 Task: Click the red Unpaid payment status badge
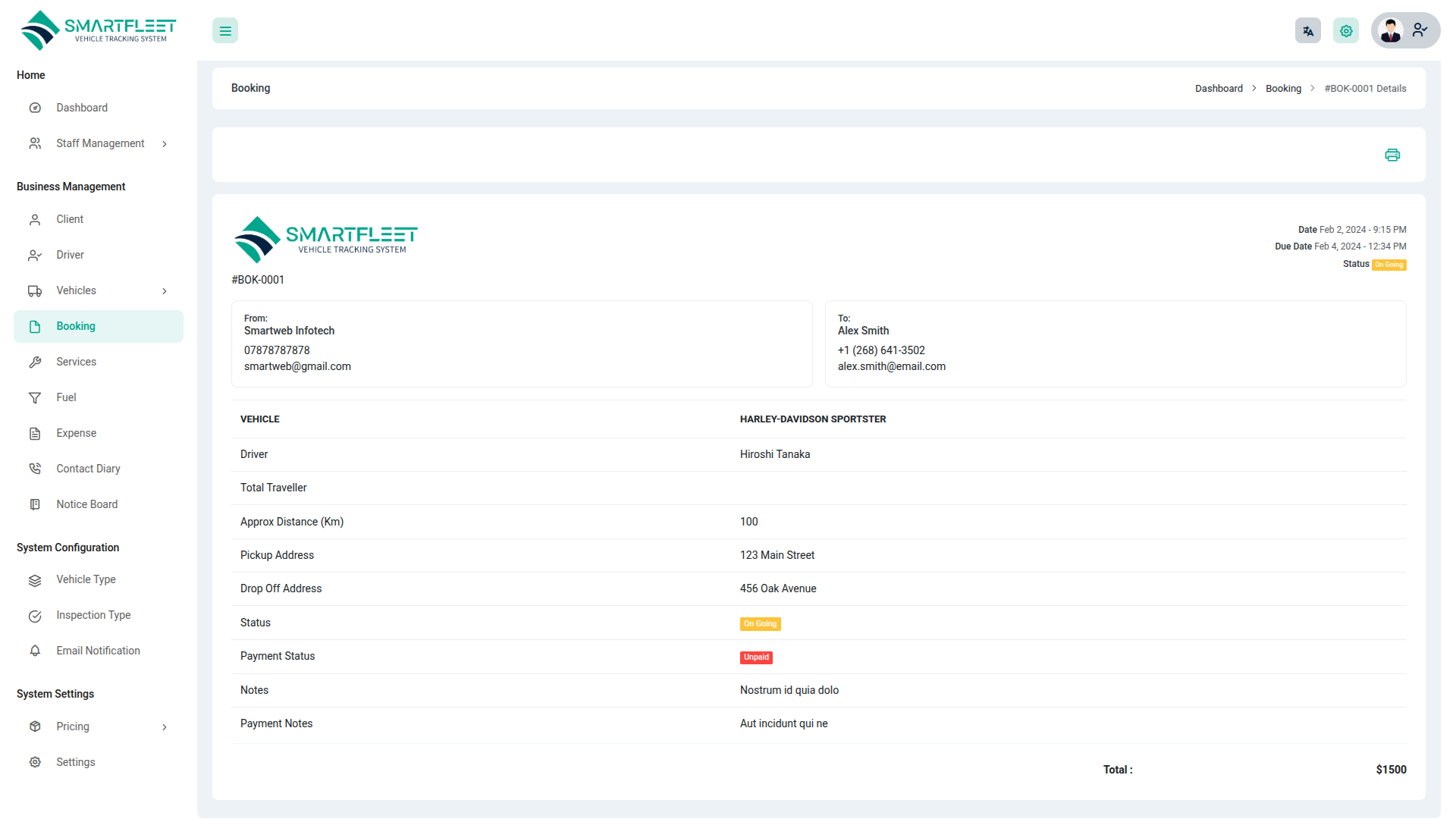tap(756, 657)
